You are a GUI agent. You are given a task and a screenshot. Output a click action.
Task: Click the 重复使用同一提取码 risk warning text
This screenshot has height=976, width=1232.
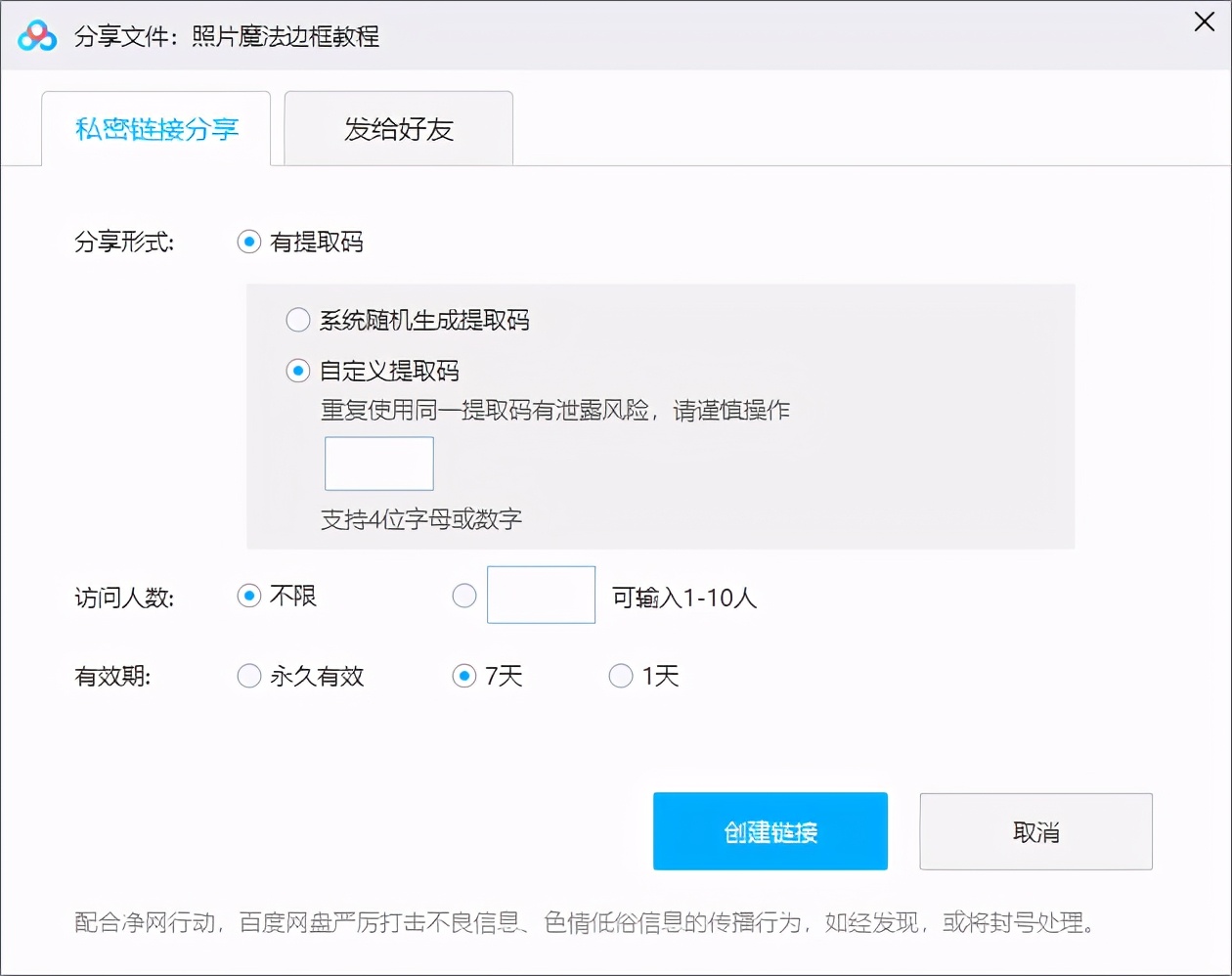pyautogui.click(x=554, y=411)
